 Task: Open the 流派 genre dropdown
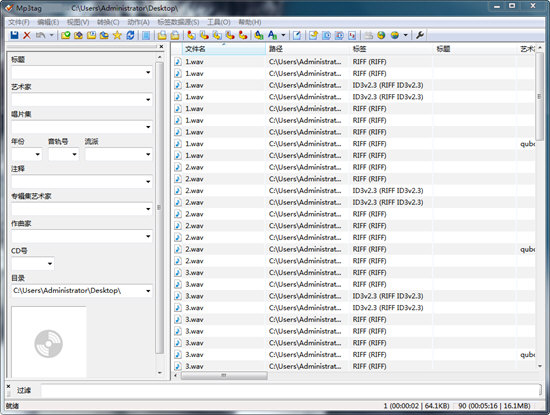click(x=148, y=154)
